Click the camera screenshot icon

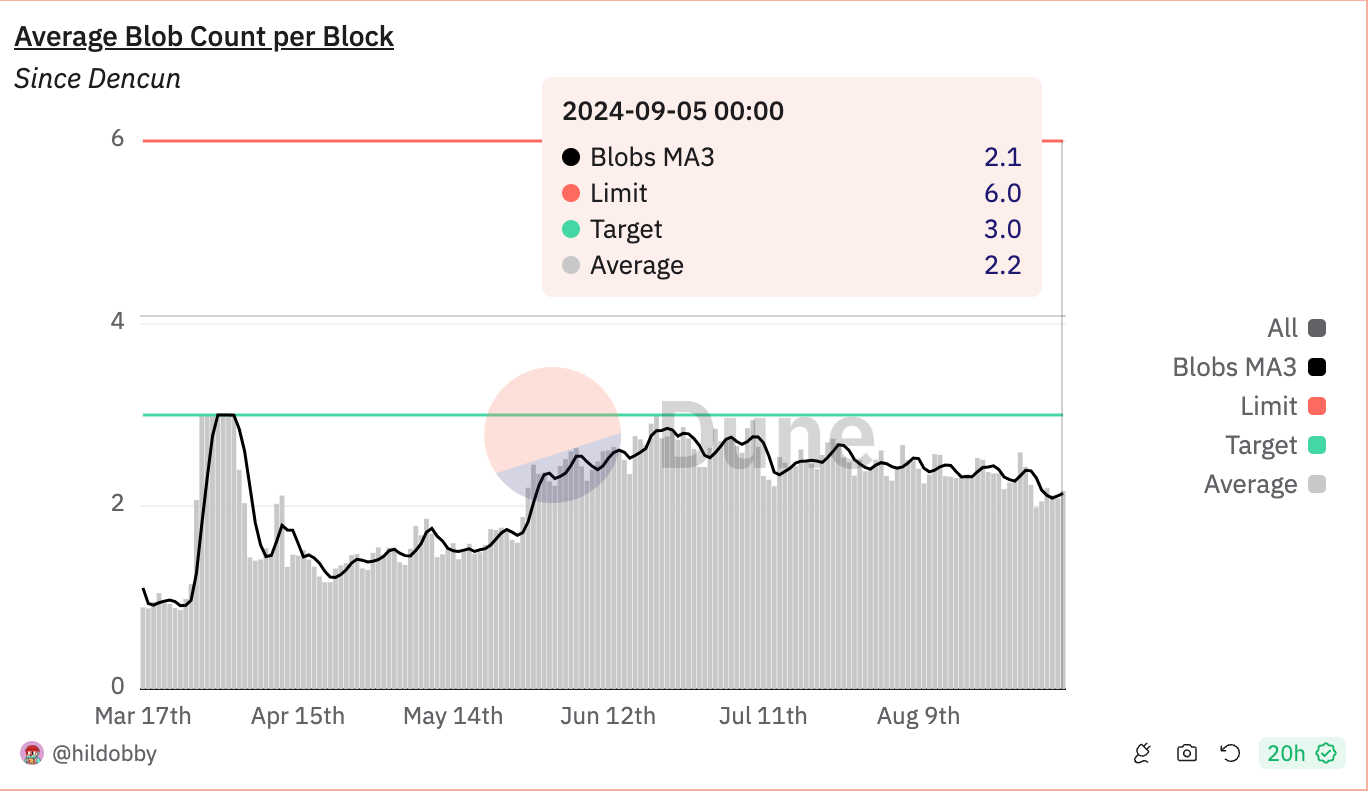1186,753
